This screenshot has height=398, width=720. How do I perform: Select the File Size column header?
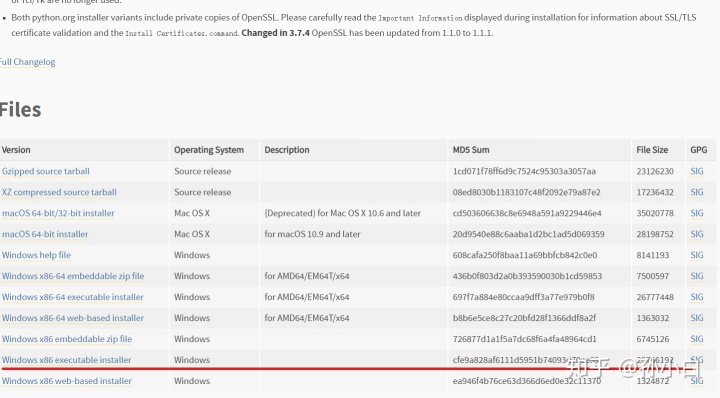coord(652,150)
